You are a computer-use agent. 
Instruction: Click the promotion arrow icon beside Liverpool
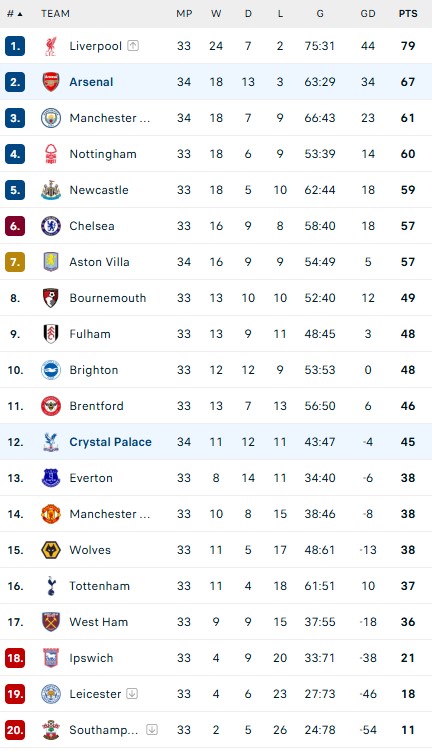tap(133, 46)
